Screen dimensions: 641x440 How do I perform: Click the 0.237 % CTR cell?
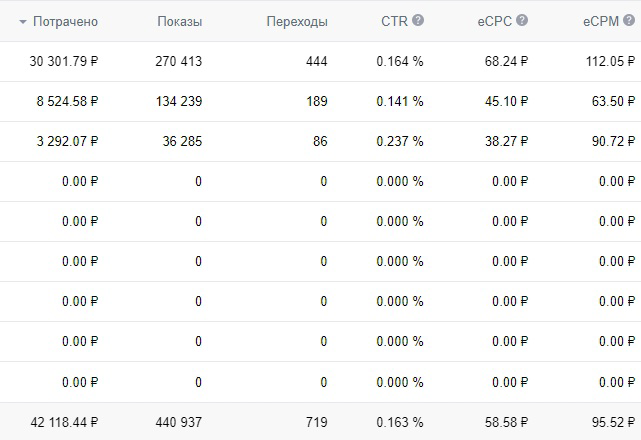point(400,141)
